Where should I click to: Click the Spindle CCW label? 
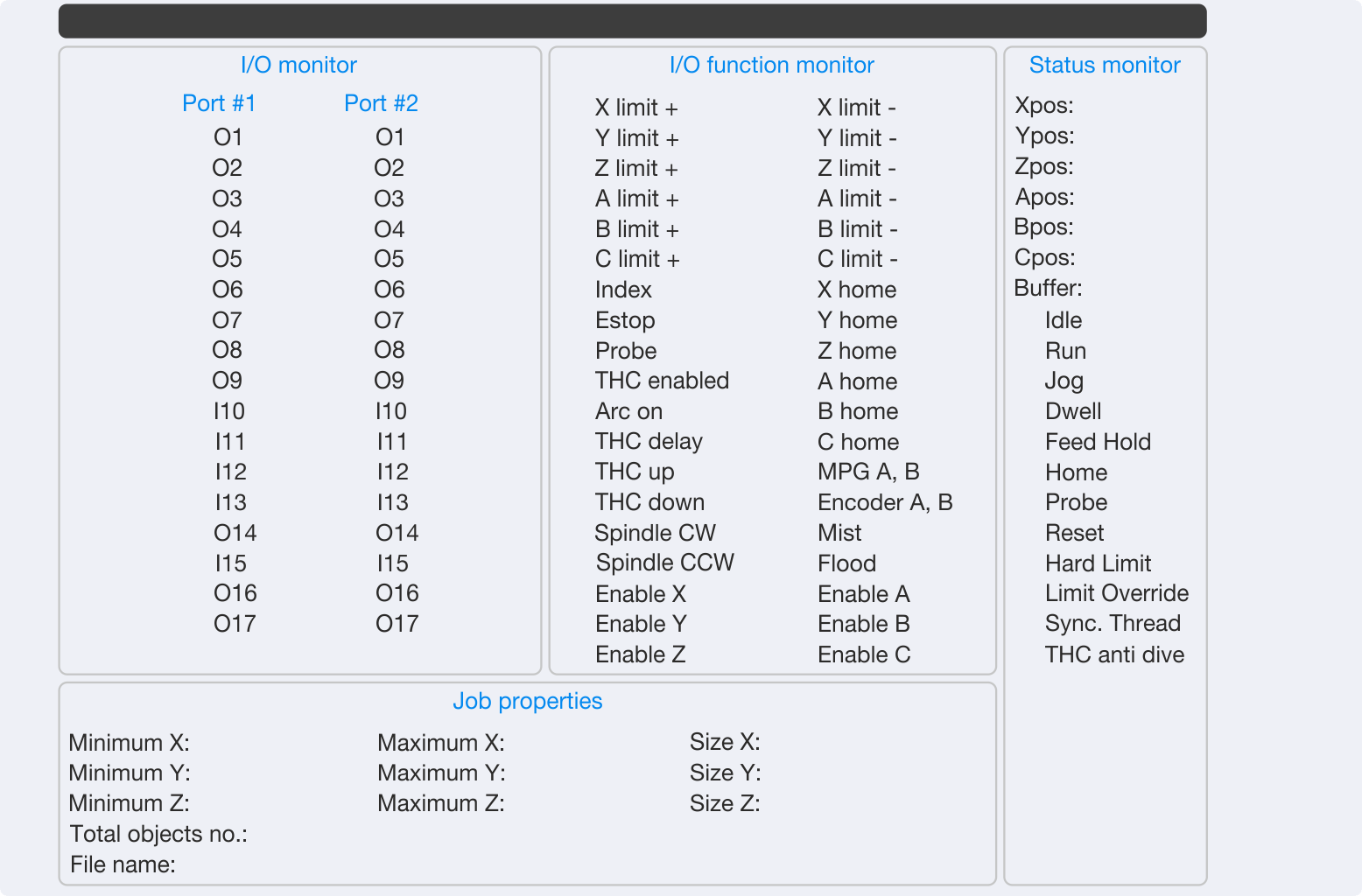tap(664, 563)
